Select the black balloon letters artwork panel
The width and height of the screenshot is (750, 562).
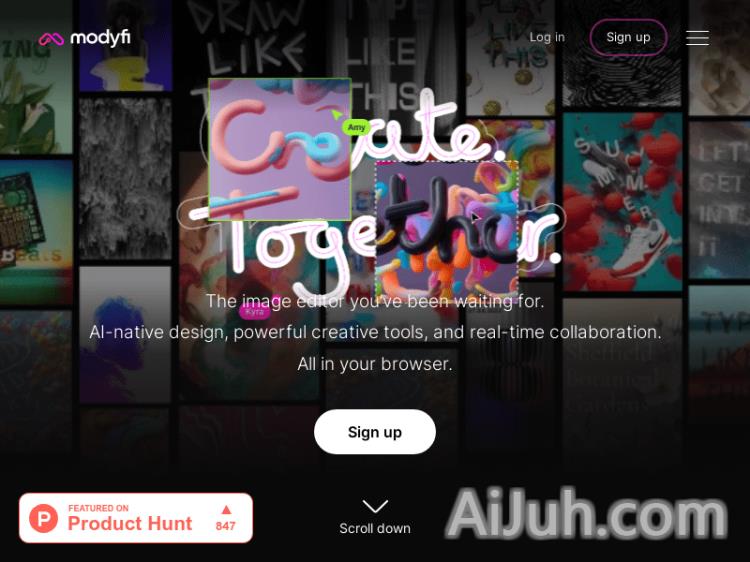(447, 231)
